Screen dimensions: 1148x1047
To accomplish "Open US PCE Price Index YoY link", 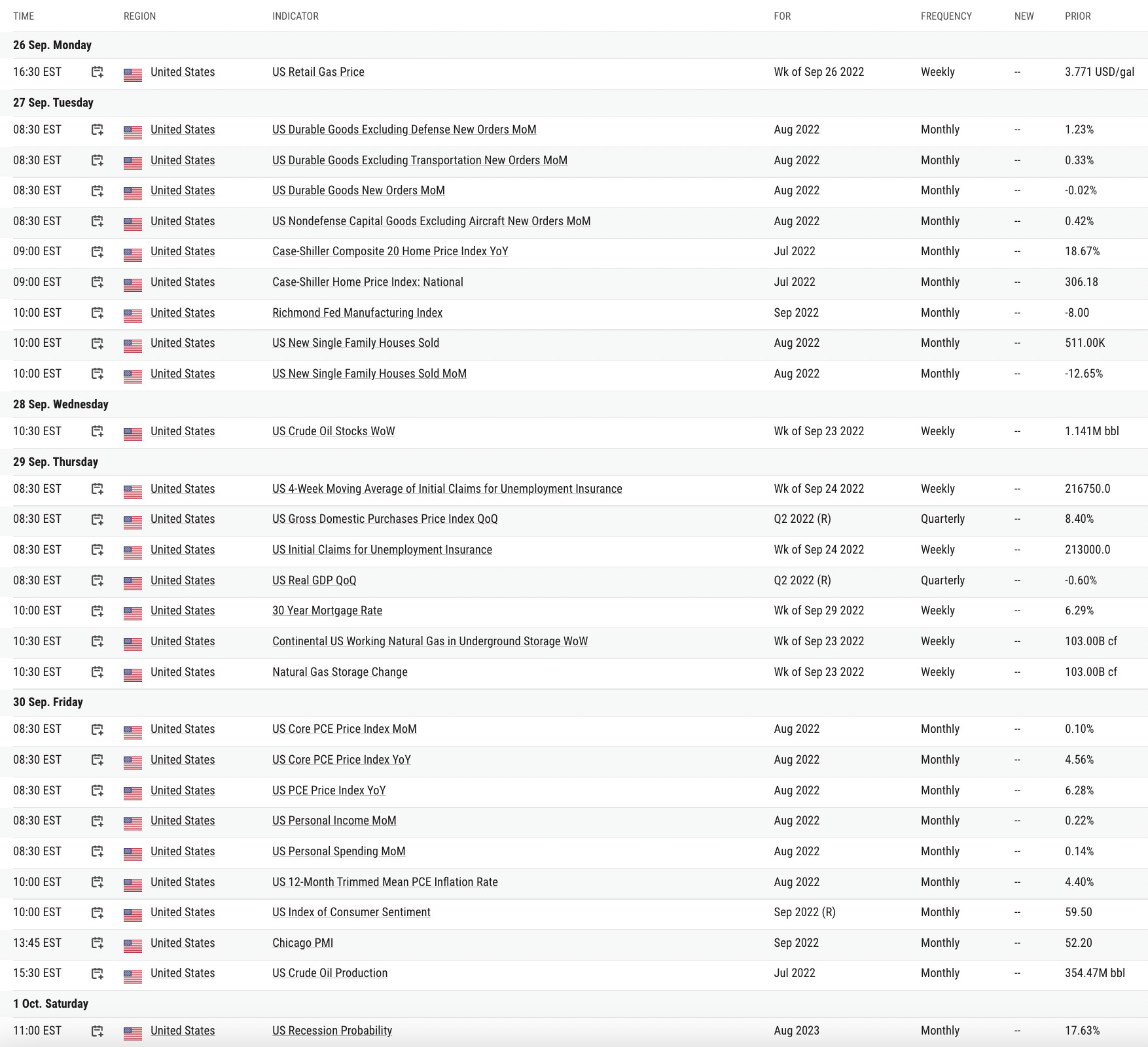I will pos(329,790).
